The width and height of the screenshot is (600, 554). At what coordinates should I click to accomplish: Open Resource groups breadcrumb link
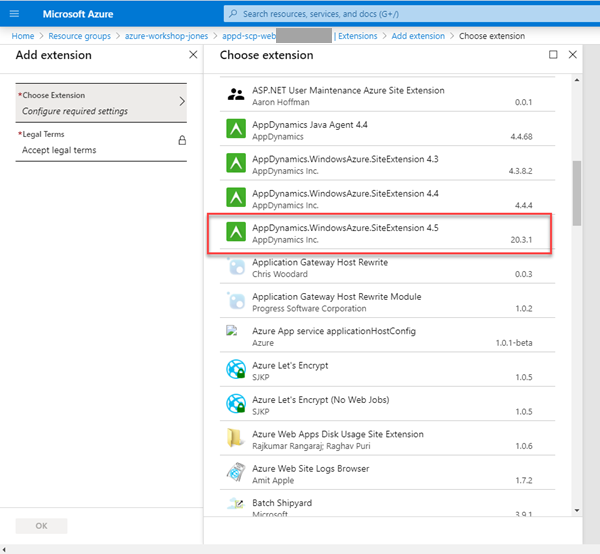[x=79, y=36]
